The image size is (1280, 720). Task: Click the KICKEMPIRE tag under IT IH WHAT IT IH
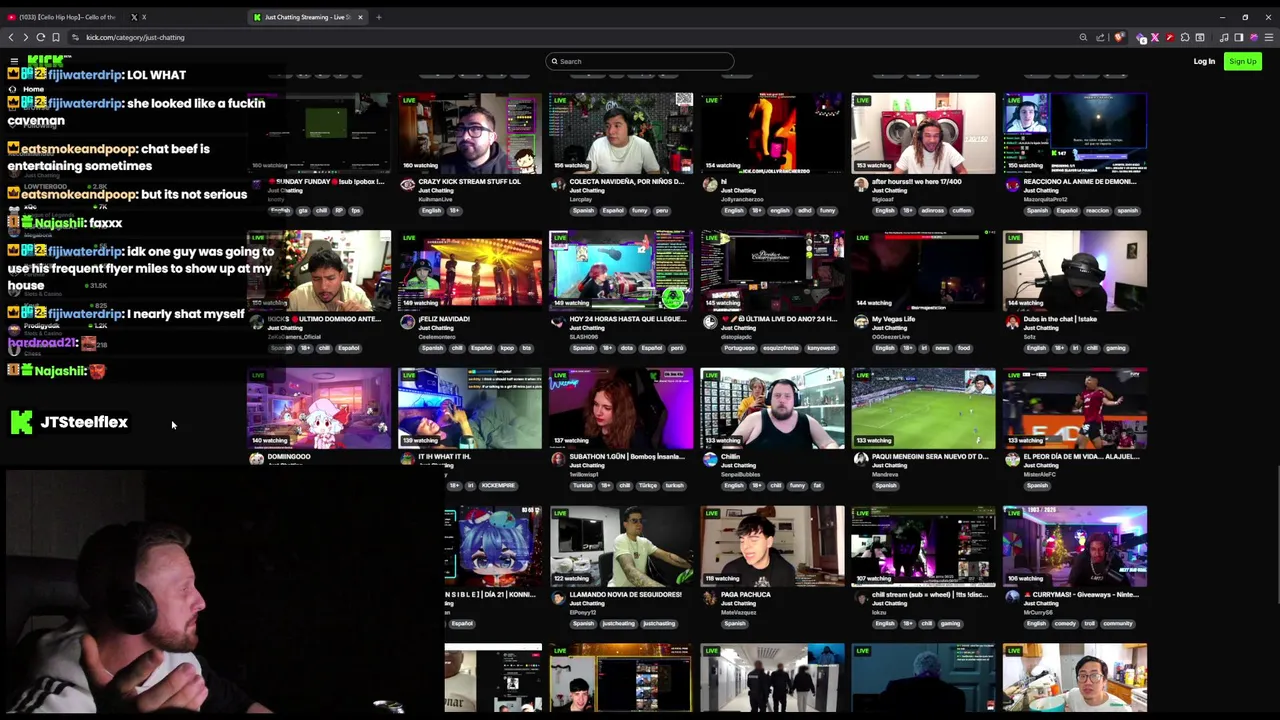498,486
